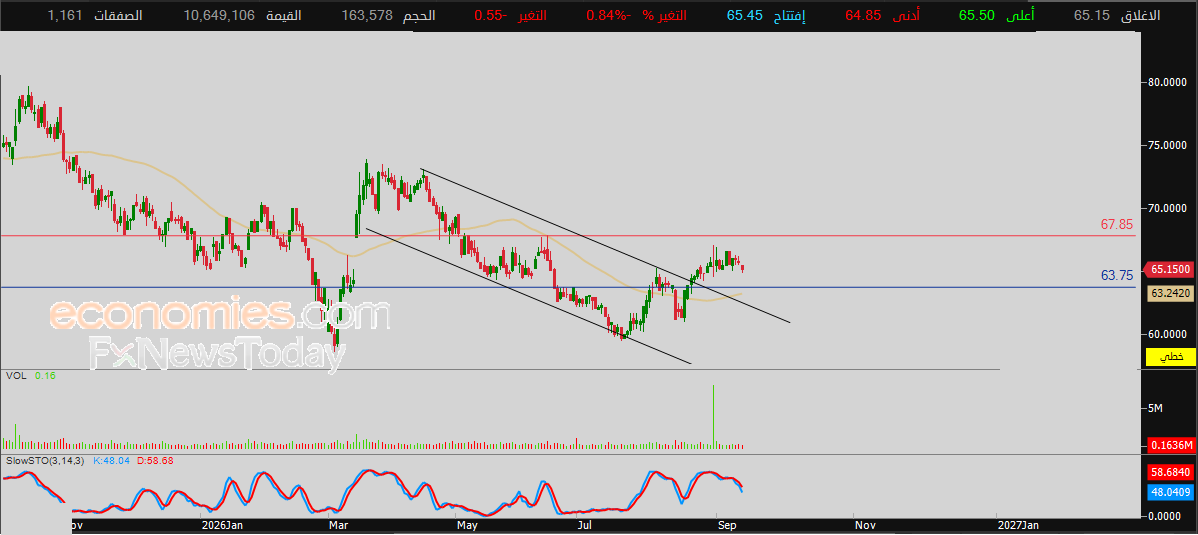Select the change value -0.55
Image resolution: width=1198 pixels, height=535 pixels.
click(x=490, y=15)
